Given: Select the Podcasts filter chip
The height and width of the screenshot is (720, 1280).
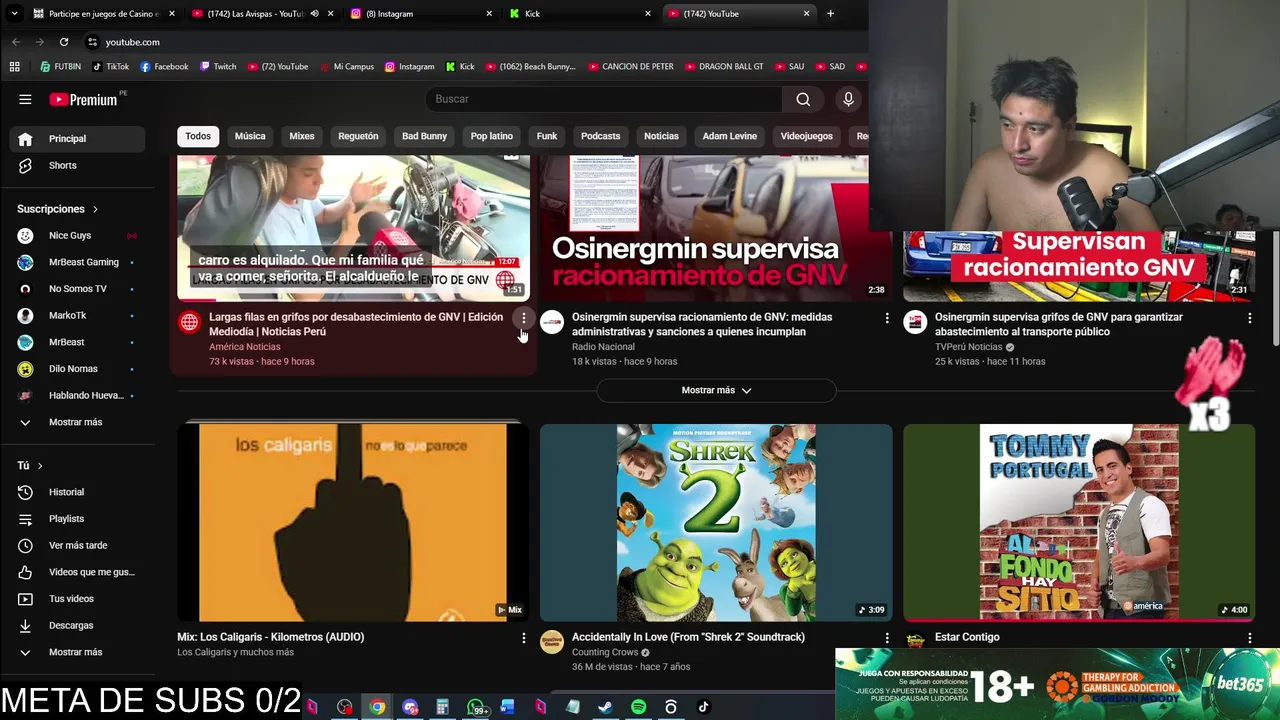Looking at the screenshot, I should [600, 136].
